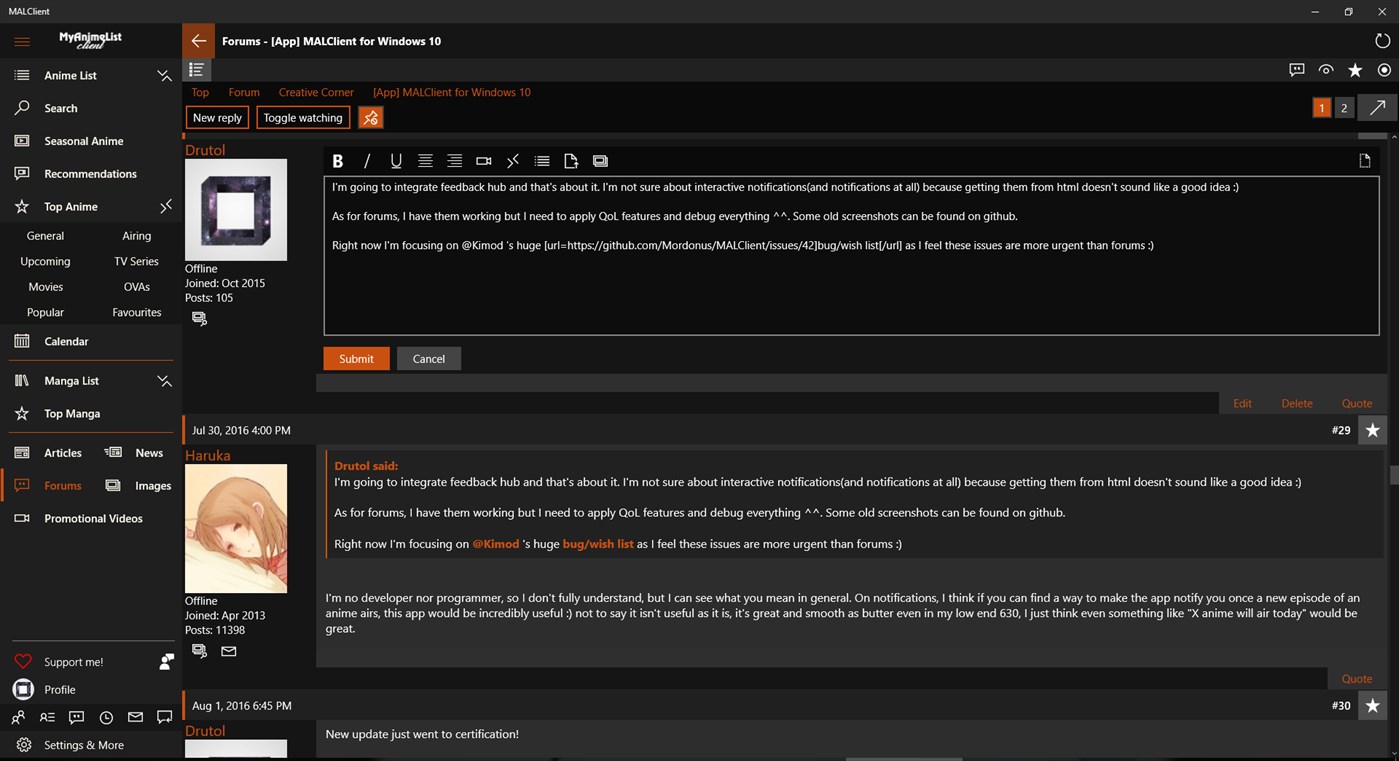Open the comments icon in the top bar
The height and width of the screenshot is (761, 1399).
tap(1296, 69)
